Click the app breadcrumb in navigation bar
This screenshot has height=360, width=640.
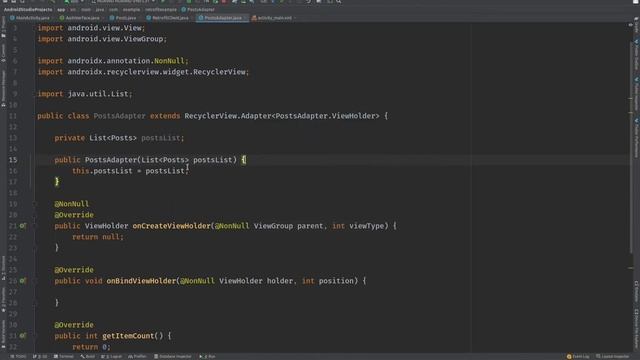pyautogui.click(x=61, y=9)
